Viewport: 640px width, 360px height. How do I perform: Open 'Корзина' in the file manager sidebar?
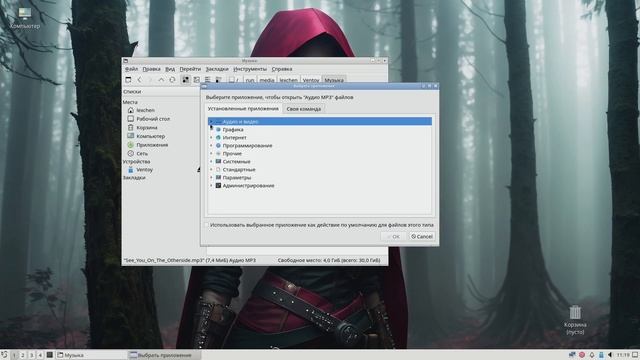[x=147, y=127]
